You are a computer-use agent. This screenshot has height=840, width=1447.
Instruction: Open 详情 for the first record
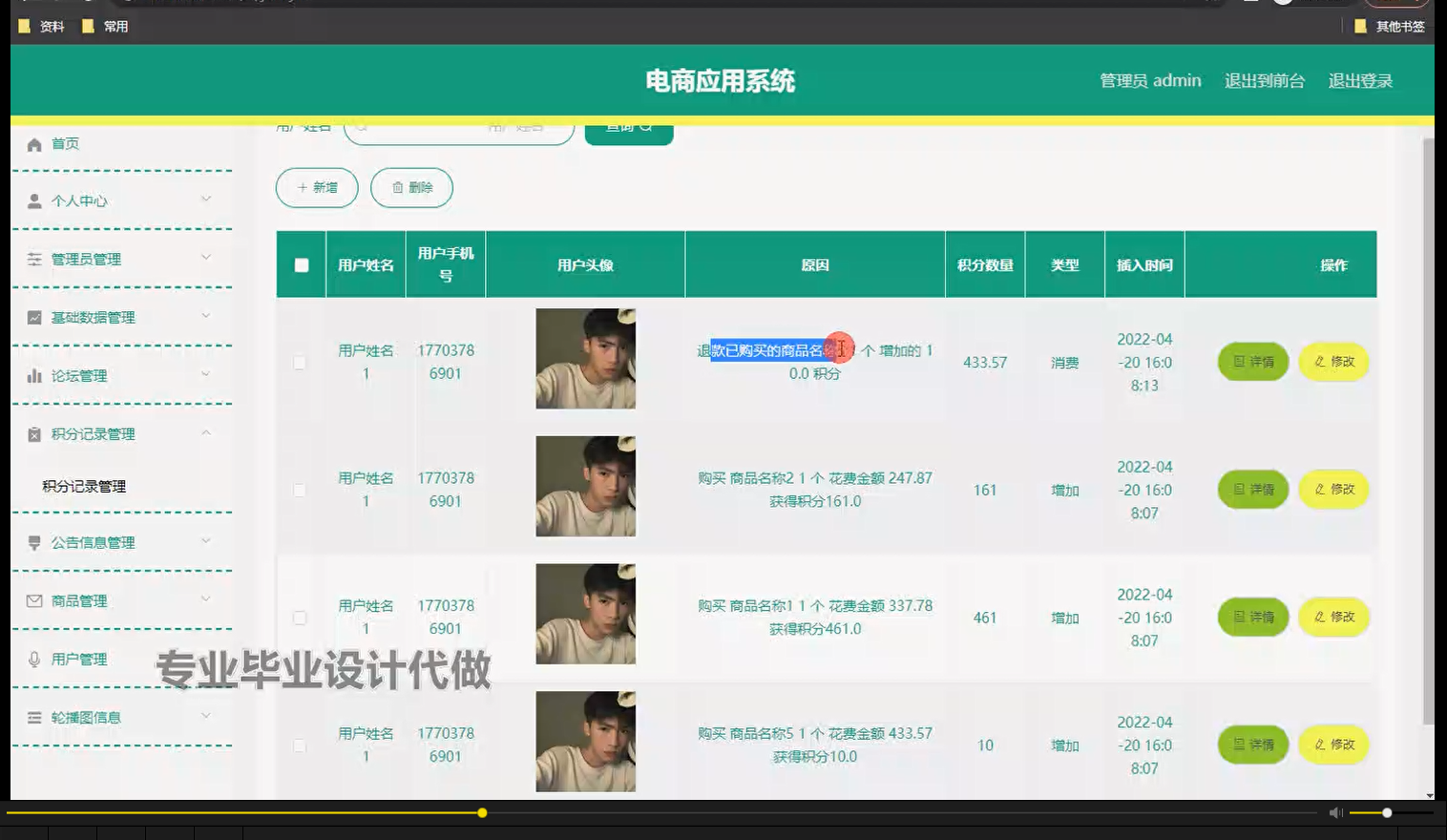pyautogui.click(x=1252, y=362)
